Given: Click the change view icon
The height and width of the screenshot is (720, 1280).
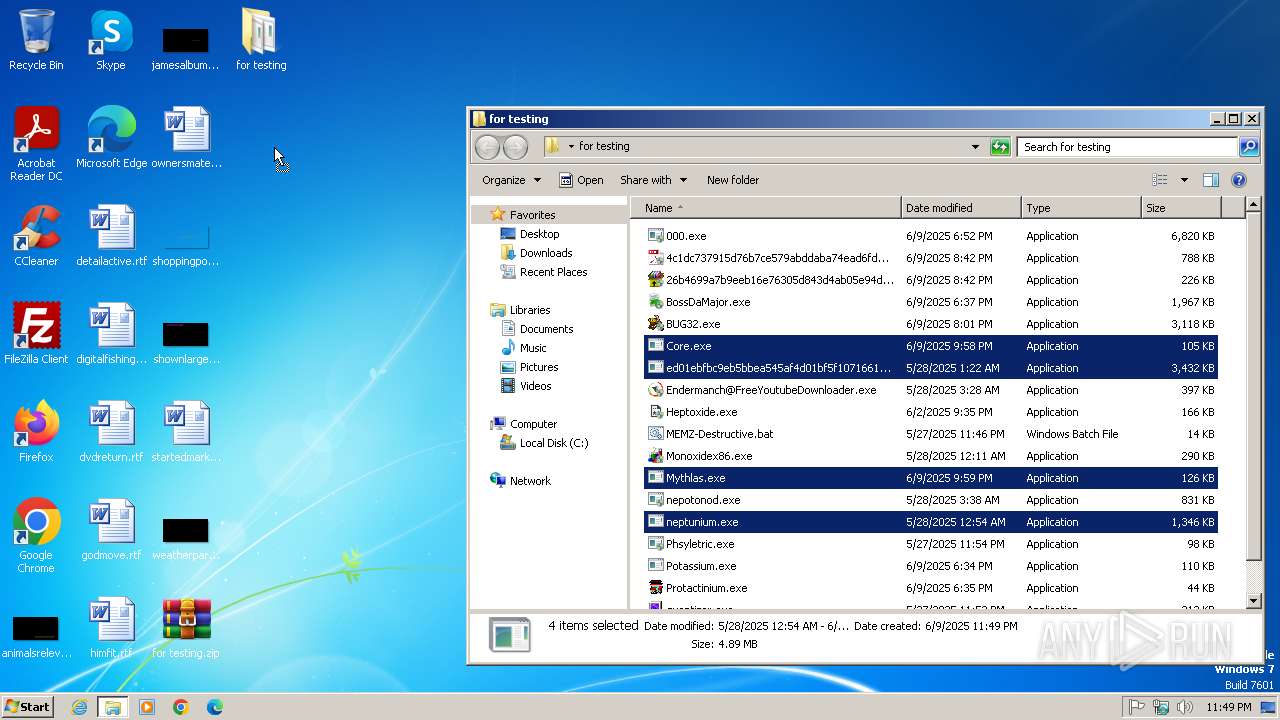Looking at the screenshot, I should click(1160, 180).
